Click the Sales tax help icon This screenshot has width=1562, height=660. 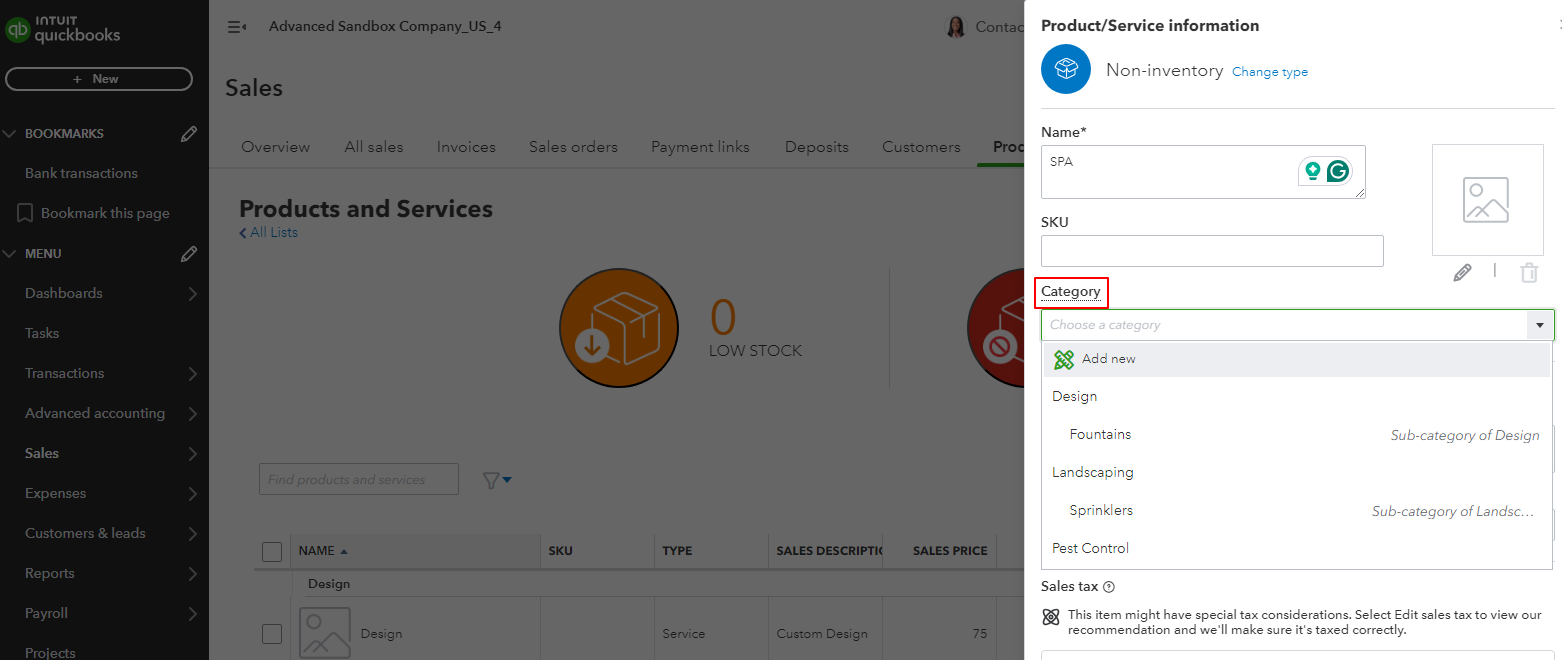[1109, 588]
